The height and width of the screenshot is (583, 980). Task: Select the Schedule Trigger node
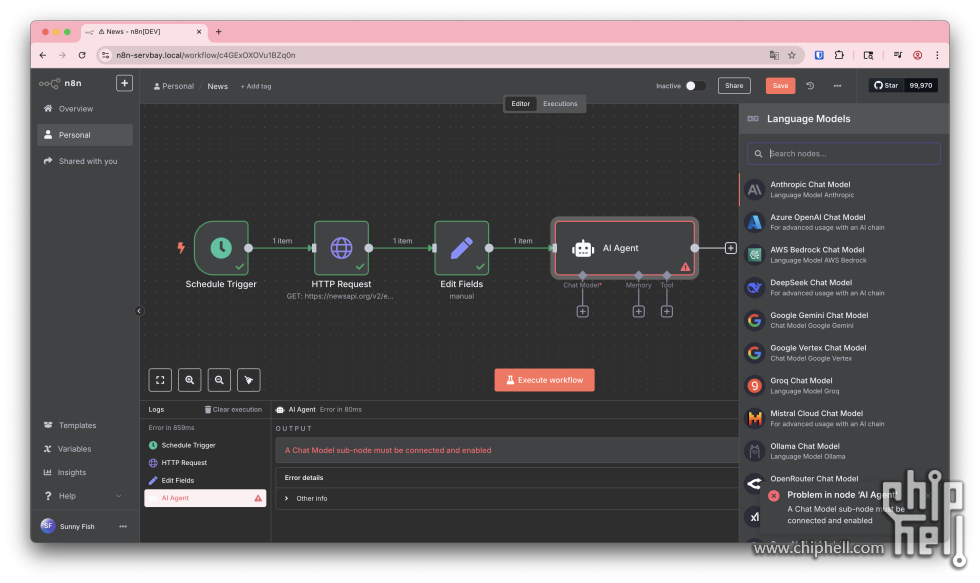click(221, 248)
